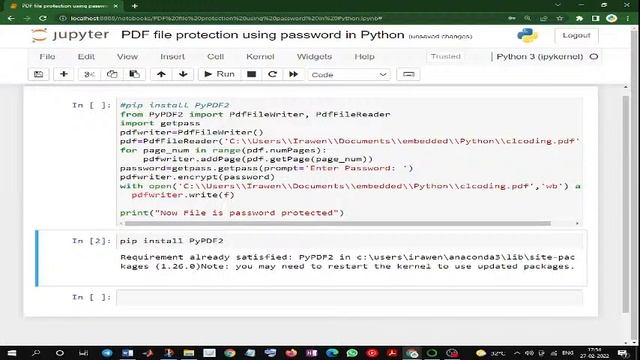Image resolution: width=640 pixels, height=360 pixels.
Task: Restart the kernel icon
Action: point(272,74)
